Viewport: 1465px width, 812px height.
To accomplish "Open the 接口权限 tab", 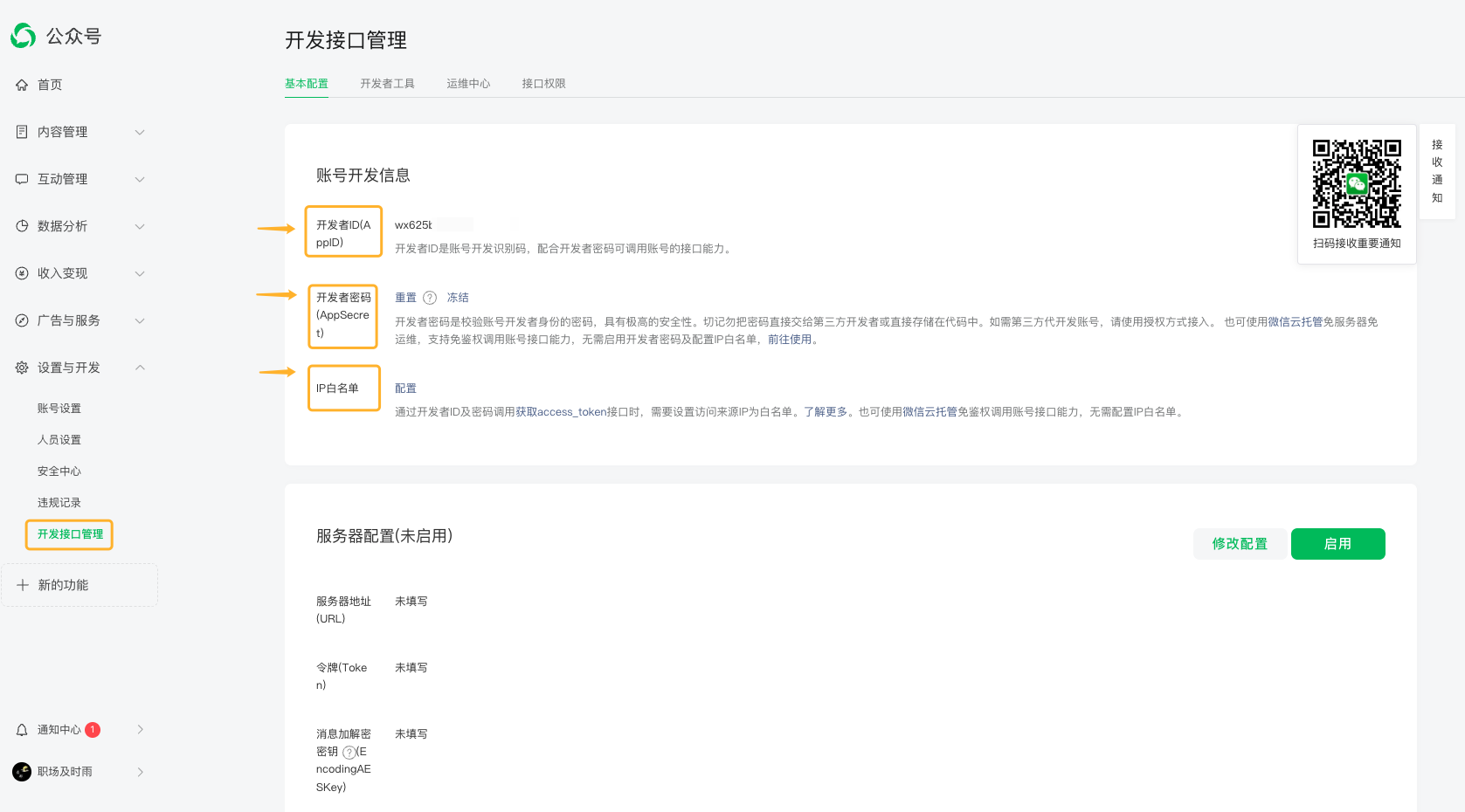I will [543, 84].
